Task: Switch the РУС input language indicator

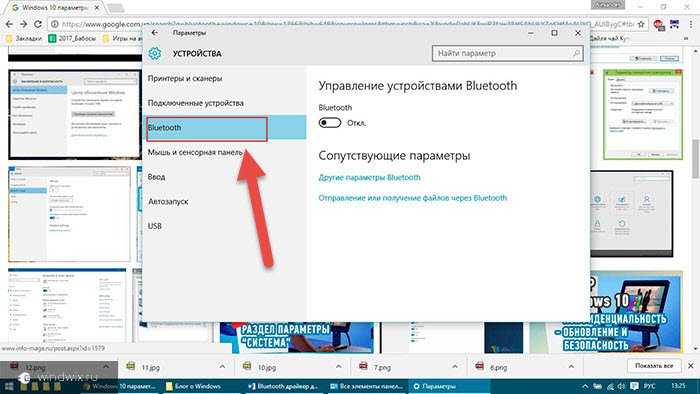Action: click(x=650, y=386)
